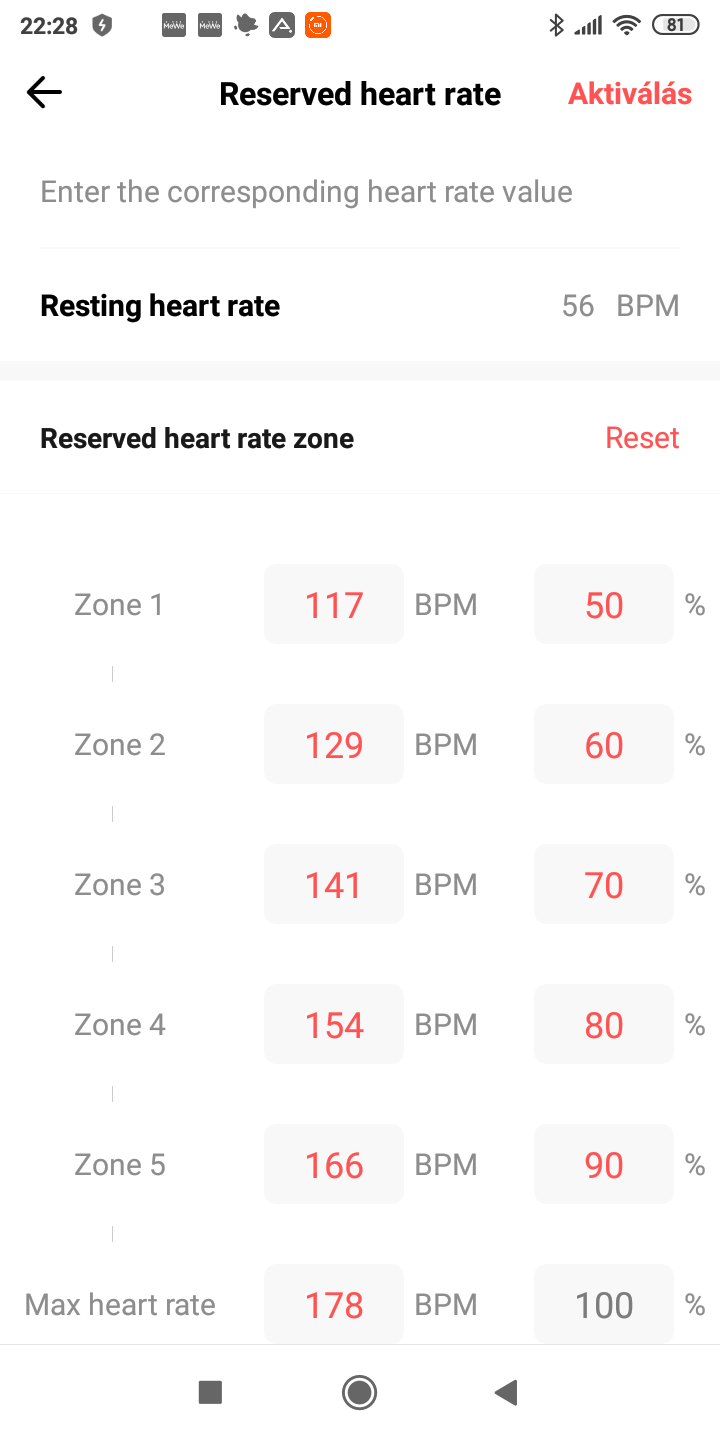Tap the Android back triangle button
This screenshot has height=1440, width=720.
pos(506,1392)
